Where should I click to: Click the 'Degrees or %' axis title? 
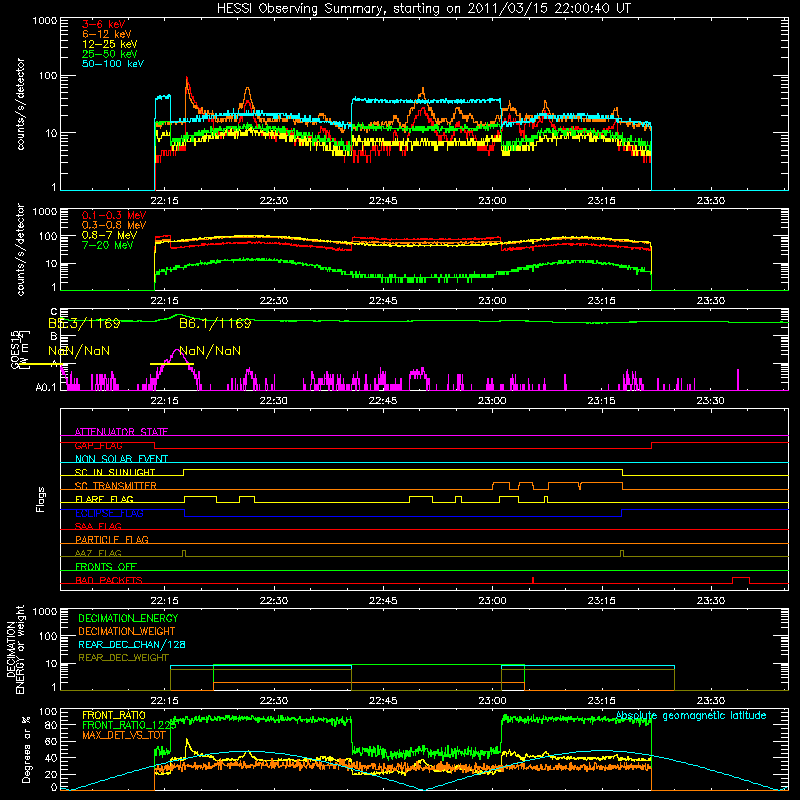point(26,749)
